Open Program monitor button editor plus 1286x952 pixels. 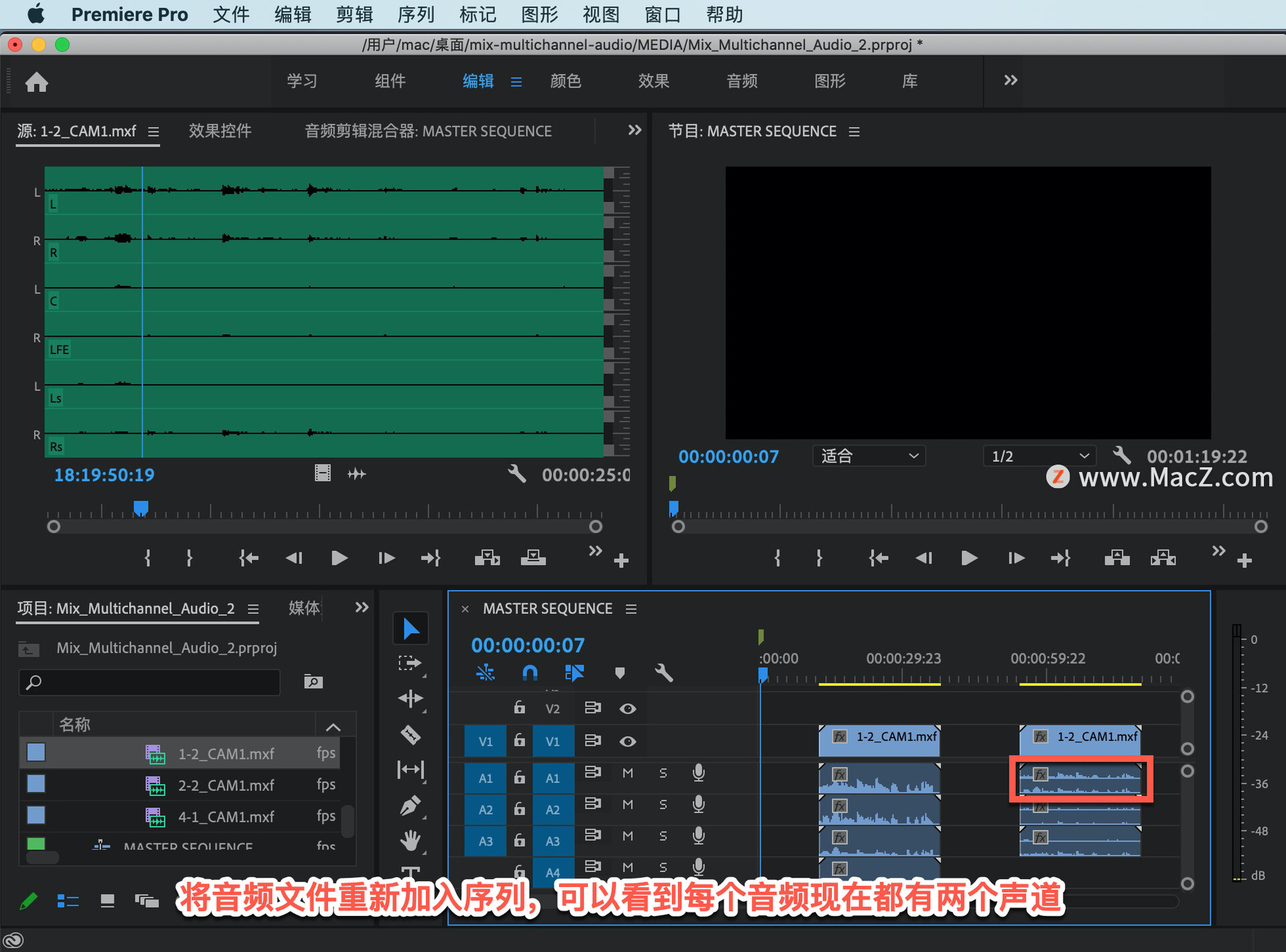click(1244, 560)
